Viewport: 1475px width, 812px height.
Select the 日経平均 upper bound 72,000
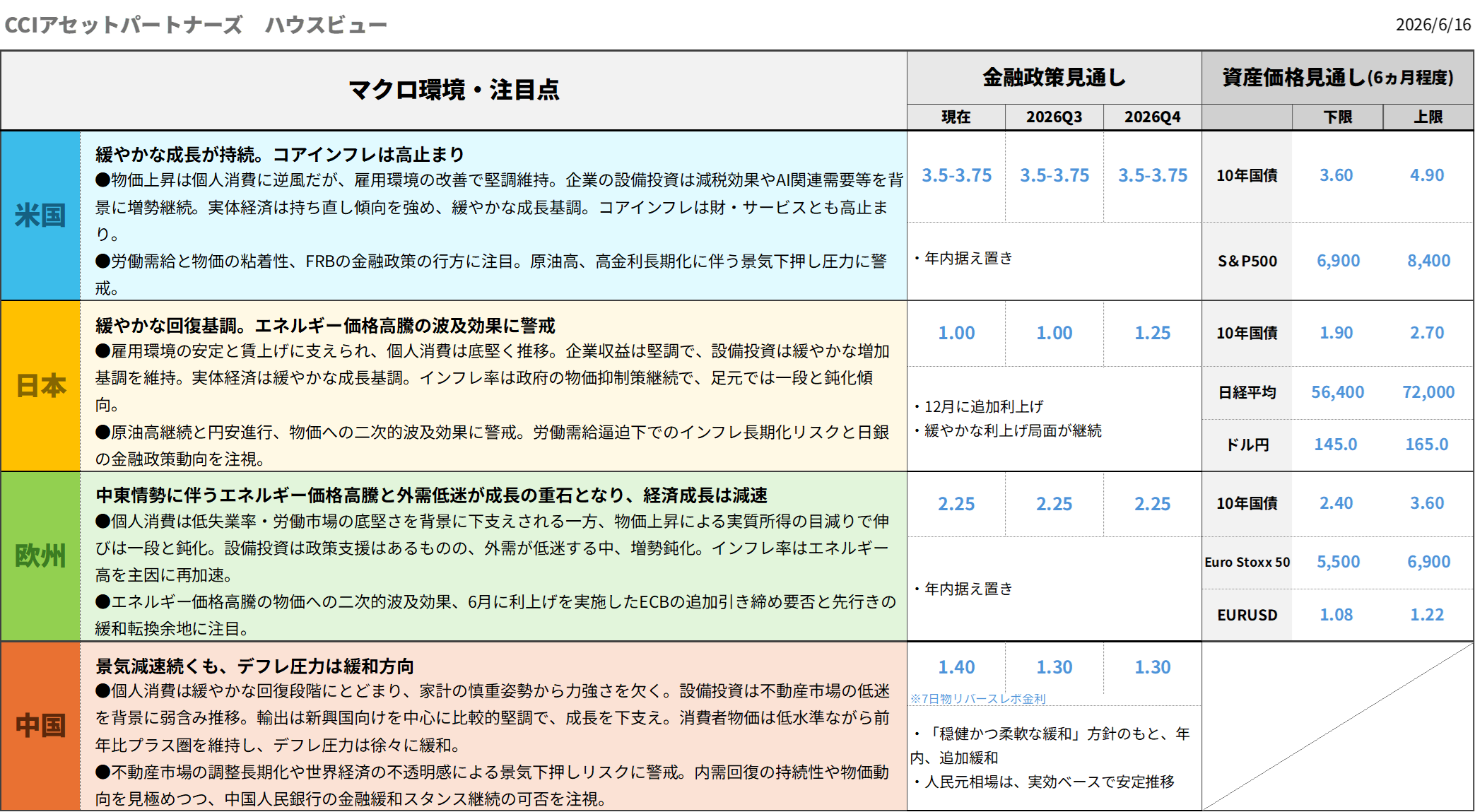[x=1428, y=392]
